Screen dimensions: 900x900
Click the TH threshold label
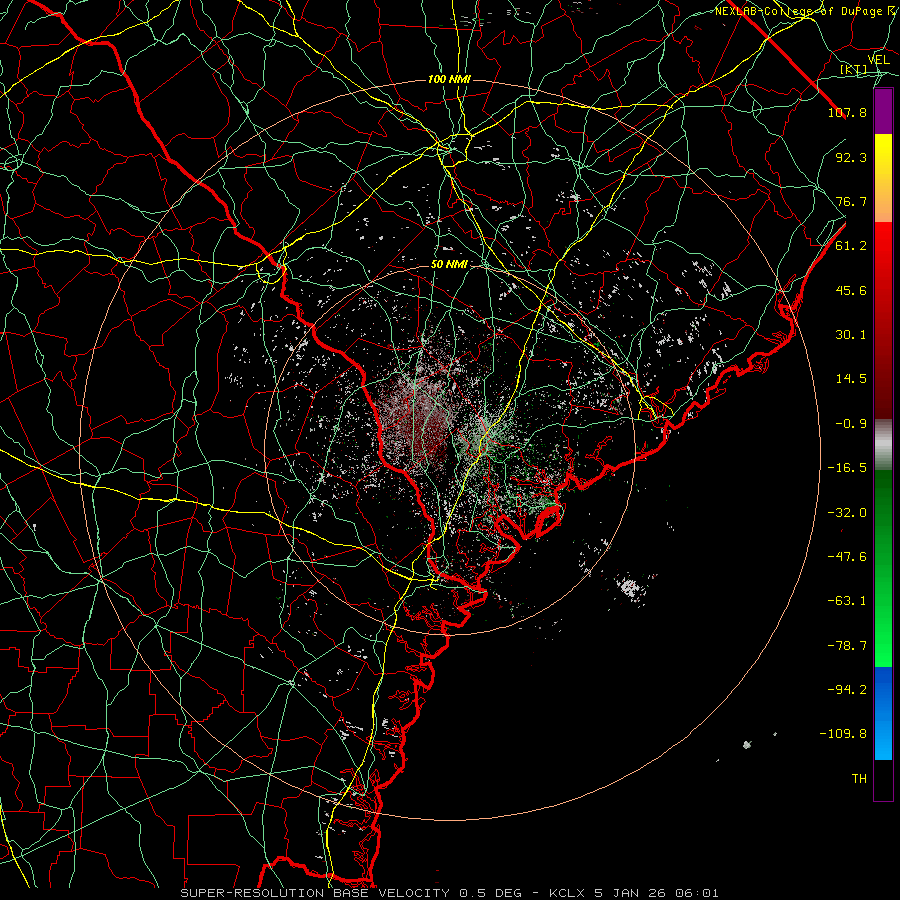click(859, 779)
